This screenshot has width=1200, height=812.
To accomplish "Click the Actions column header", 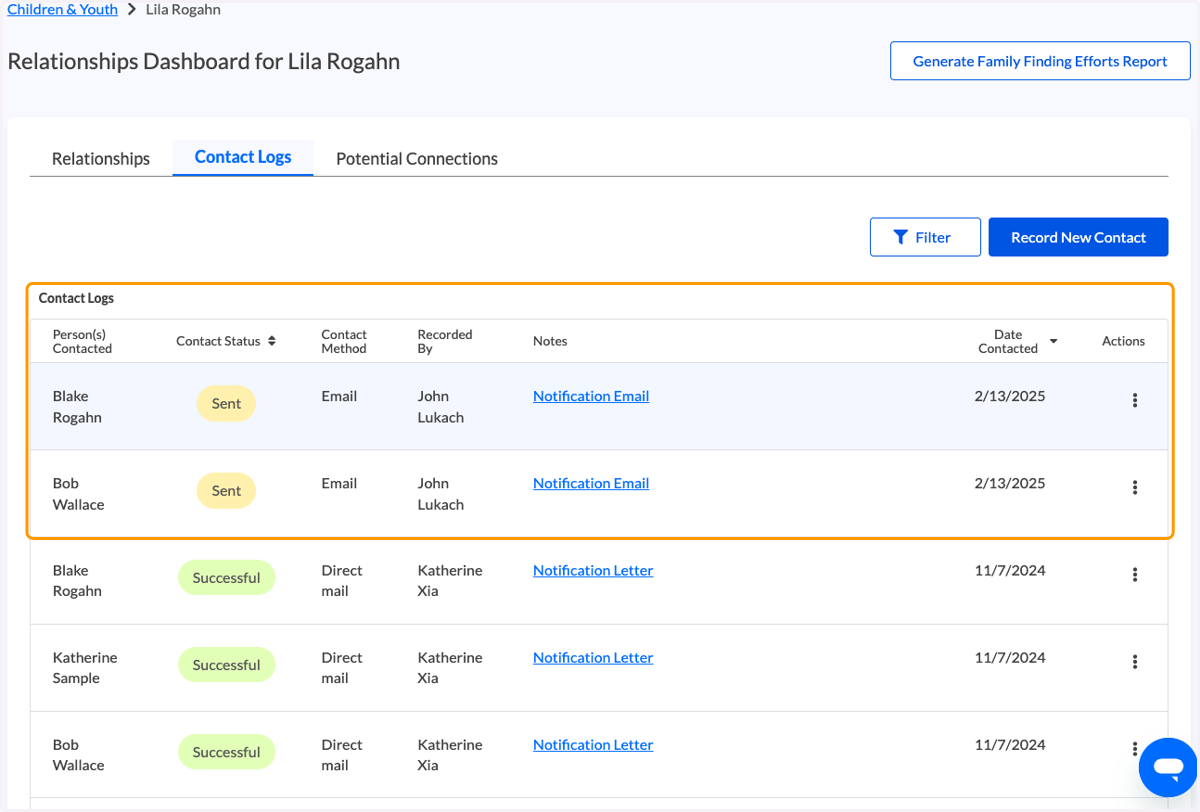I will click(1123, 341).
